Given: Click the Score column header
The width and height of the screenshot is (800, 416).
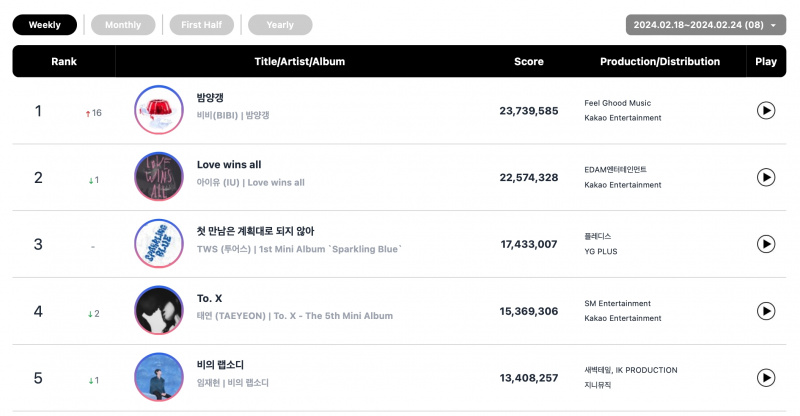Looking at the screenshot, I should coord(529,61).
